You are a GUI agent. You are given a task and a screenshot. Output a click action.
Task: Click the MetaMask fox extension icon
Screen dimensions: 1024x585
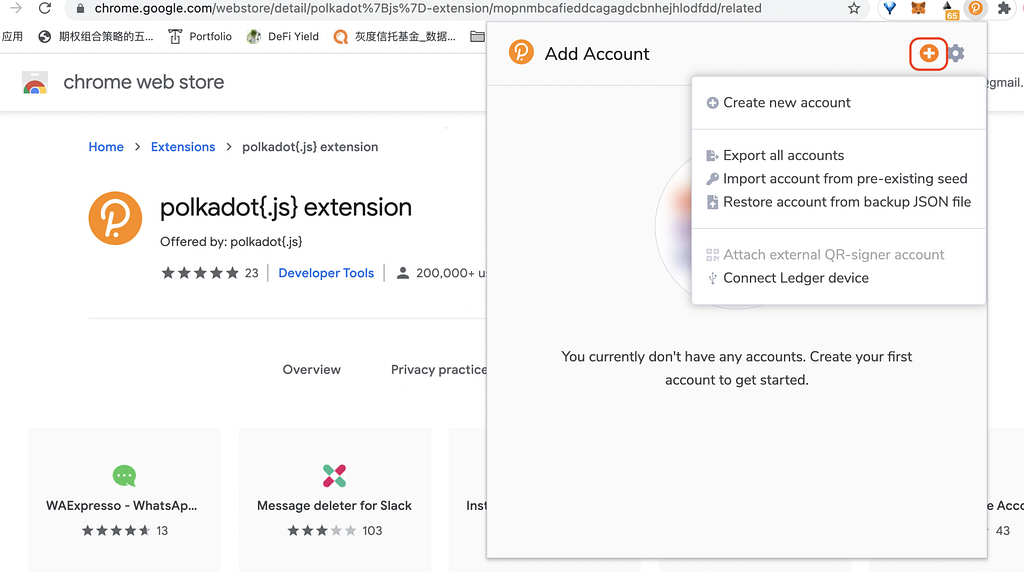click(918, 8)
